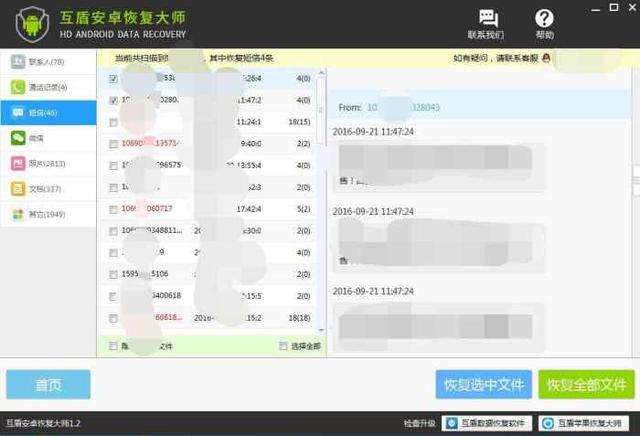Click the 检查升级 check update label

(420, 423)
